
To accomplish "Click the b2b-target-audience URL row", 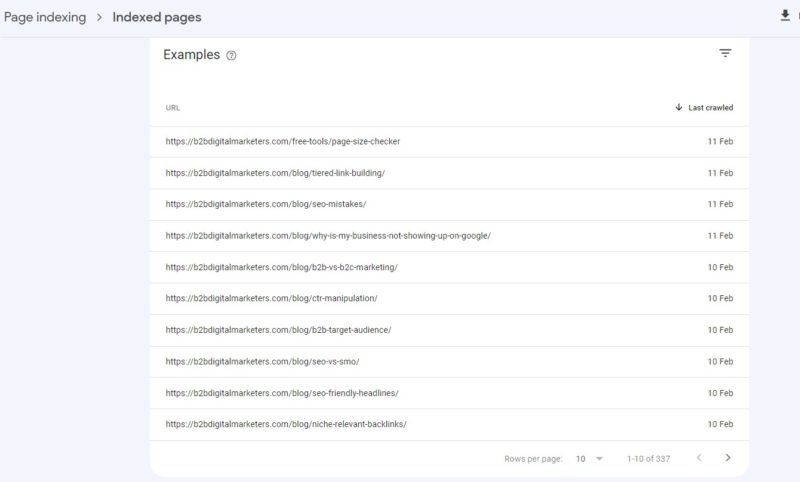I will [278, 330].
